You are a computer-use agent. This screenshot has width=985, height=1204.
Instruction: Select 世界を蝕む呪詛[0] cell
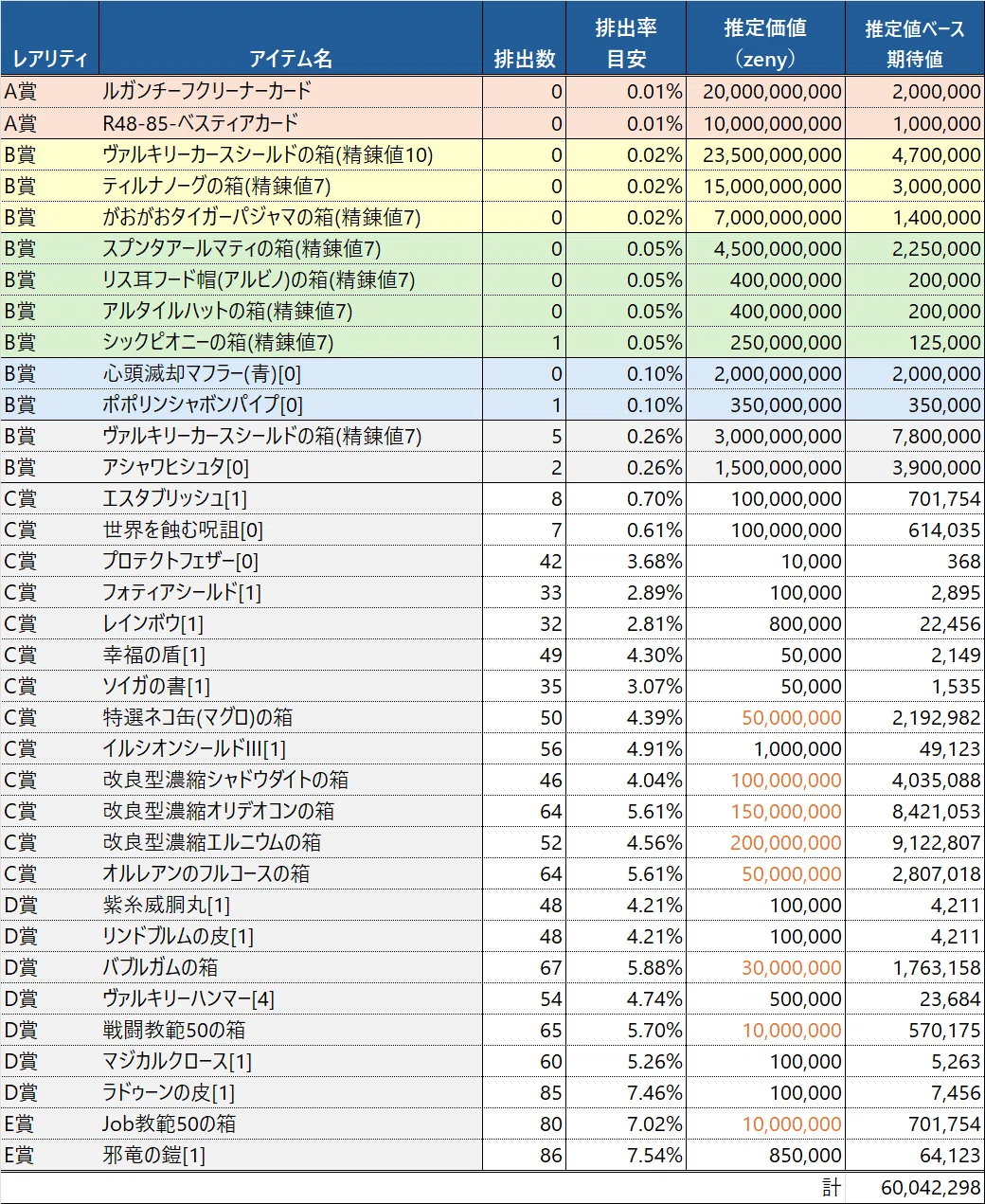coord(291,530)
